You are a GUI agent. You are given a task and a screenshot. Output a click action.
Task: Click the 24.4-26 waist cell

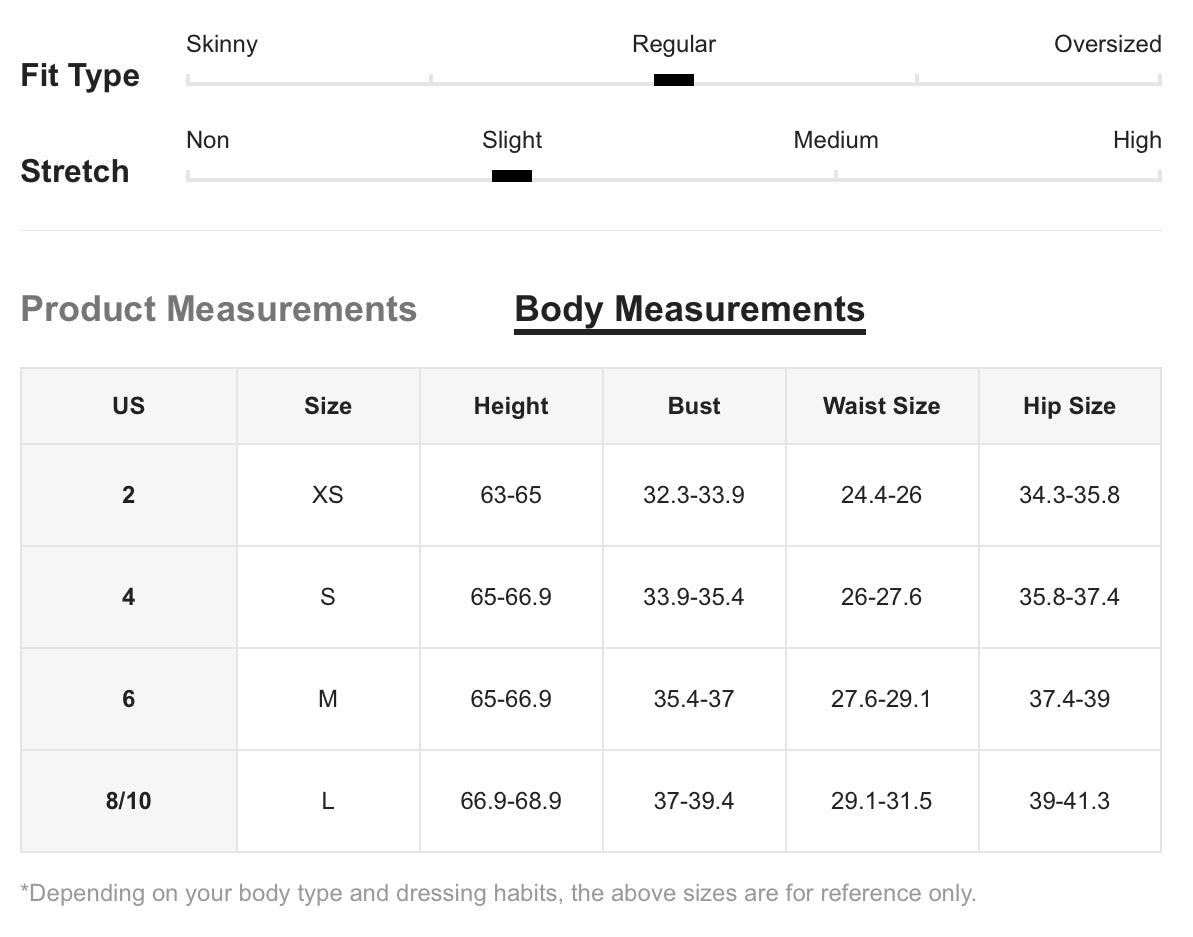pyautogui.click(x=881, y=495)
